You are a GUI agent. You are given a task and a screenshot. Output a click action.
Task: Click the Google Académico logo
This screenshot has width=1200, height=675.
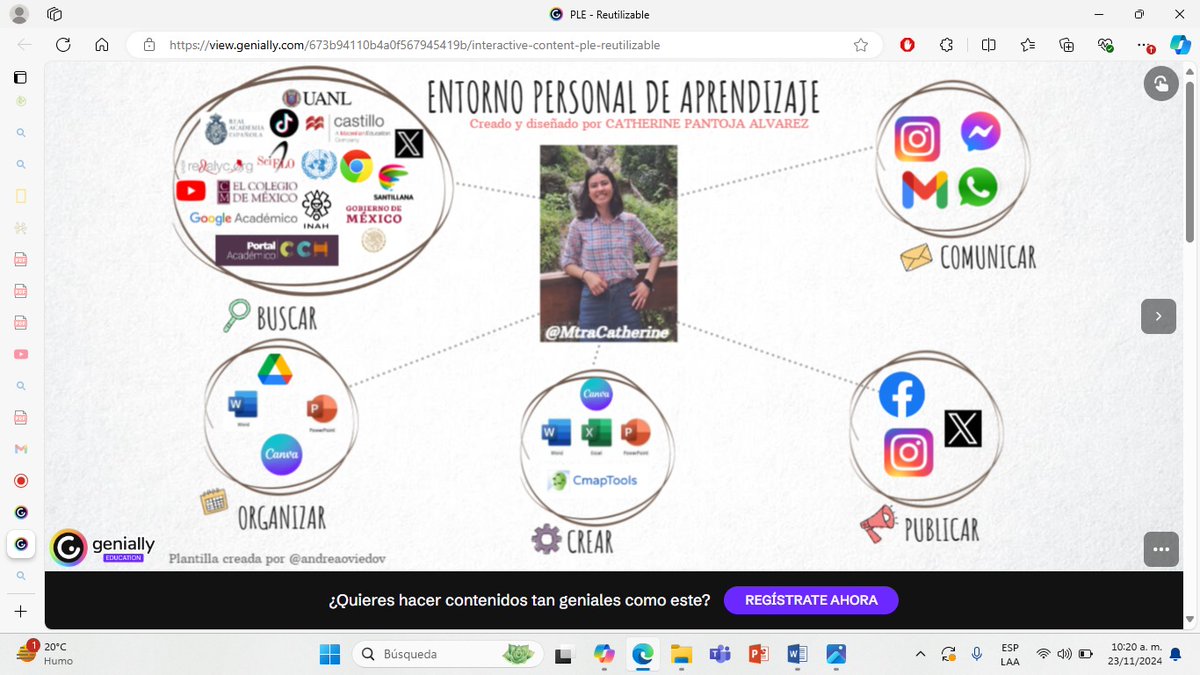tap(244, 217)
